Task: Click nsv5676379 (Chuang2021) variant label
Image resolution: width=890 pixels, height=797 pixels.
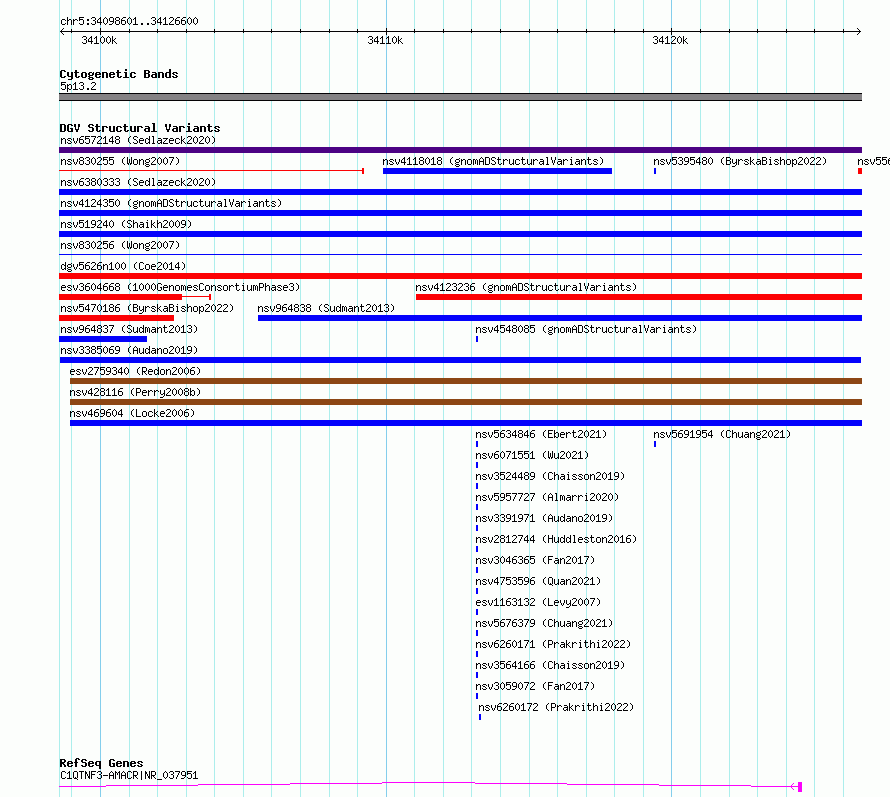Action: tap(544, 623)
